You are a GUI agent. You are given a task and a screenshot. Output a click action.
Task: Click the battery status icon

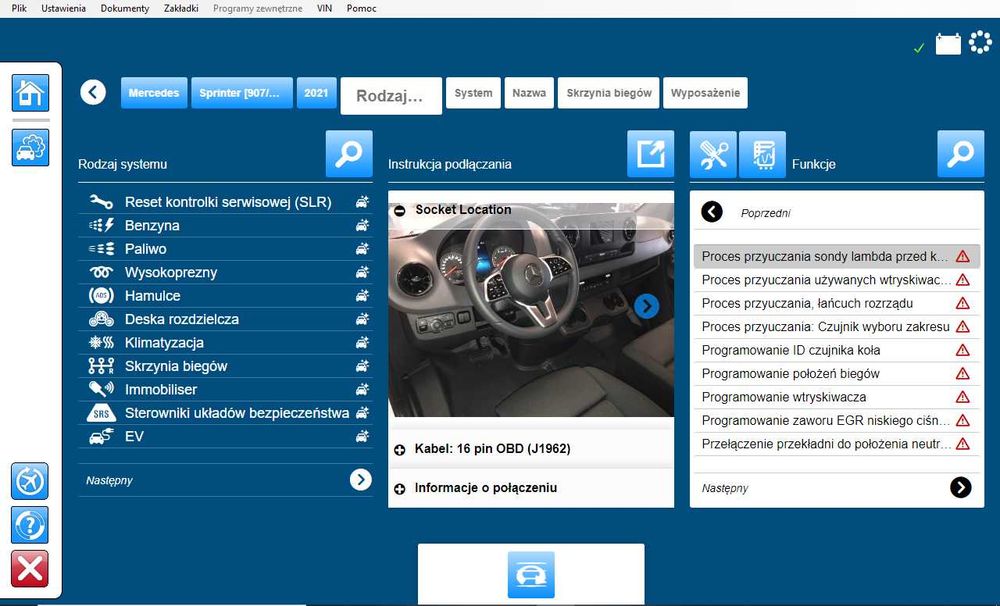pos(948,44)
